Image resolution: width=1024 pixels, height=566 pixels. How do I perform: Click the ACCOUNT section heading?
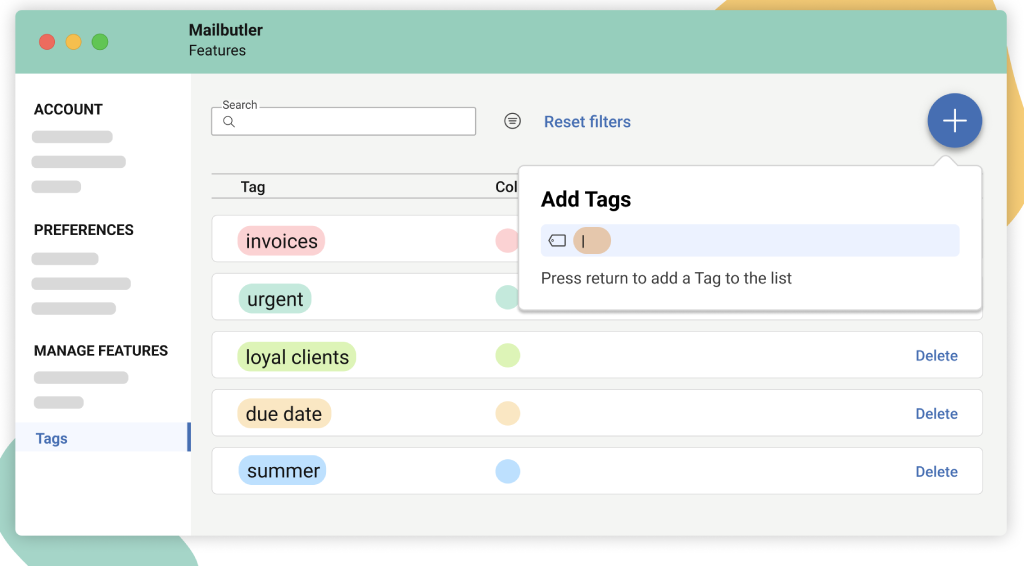68,110
